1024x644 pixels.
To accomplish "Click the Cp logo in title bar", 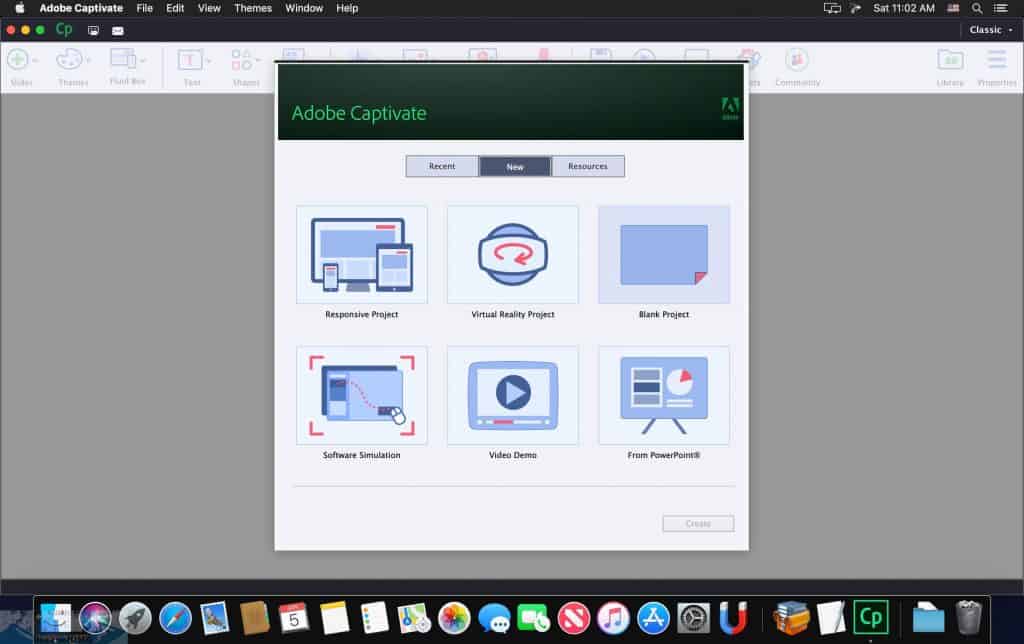I will (64, 29).
